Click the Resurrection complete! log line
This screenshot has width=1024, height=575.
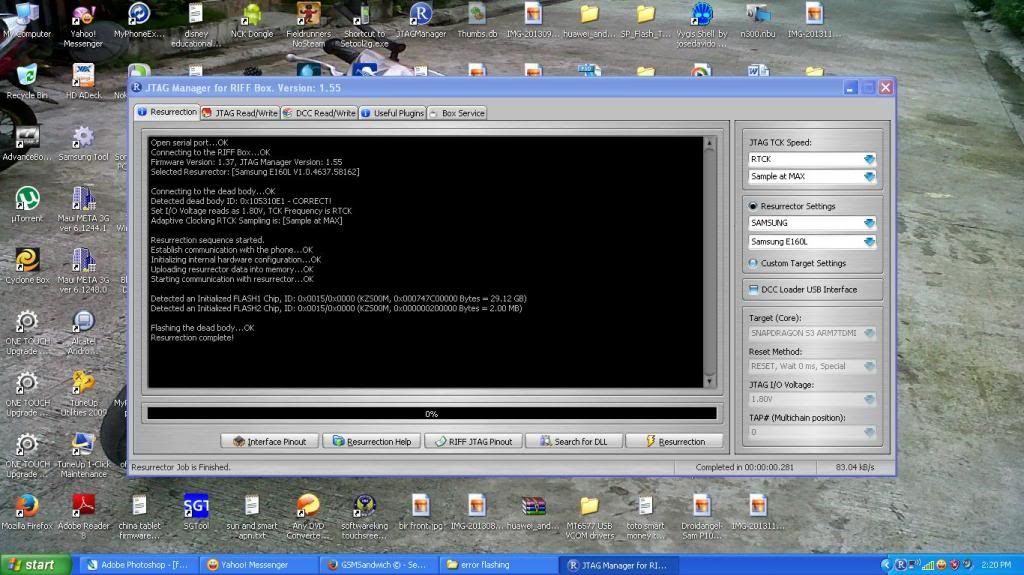(x=192, y=338)
